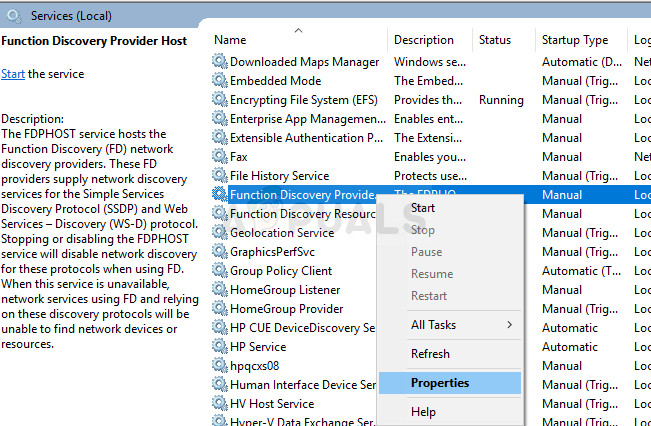
Task: Click the Downloaded Maps Manager gear icon
Action: click(220, 62)
